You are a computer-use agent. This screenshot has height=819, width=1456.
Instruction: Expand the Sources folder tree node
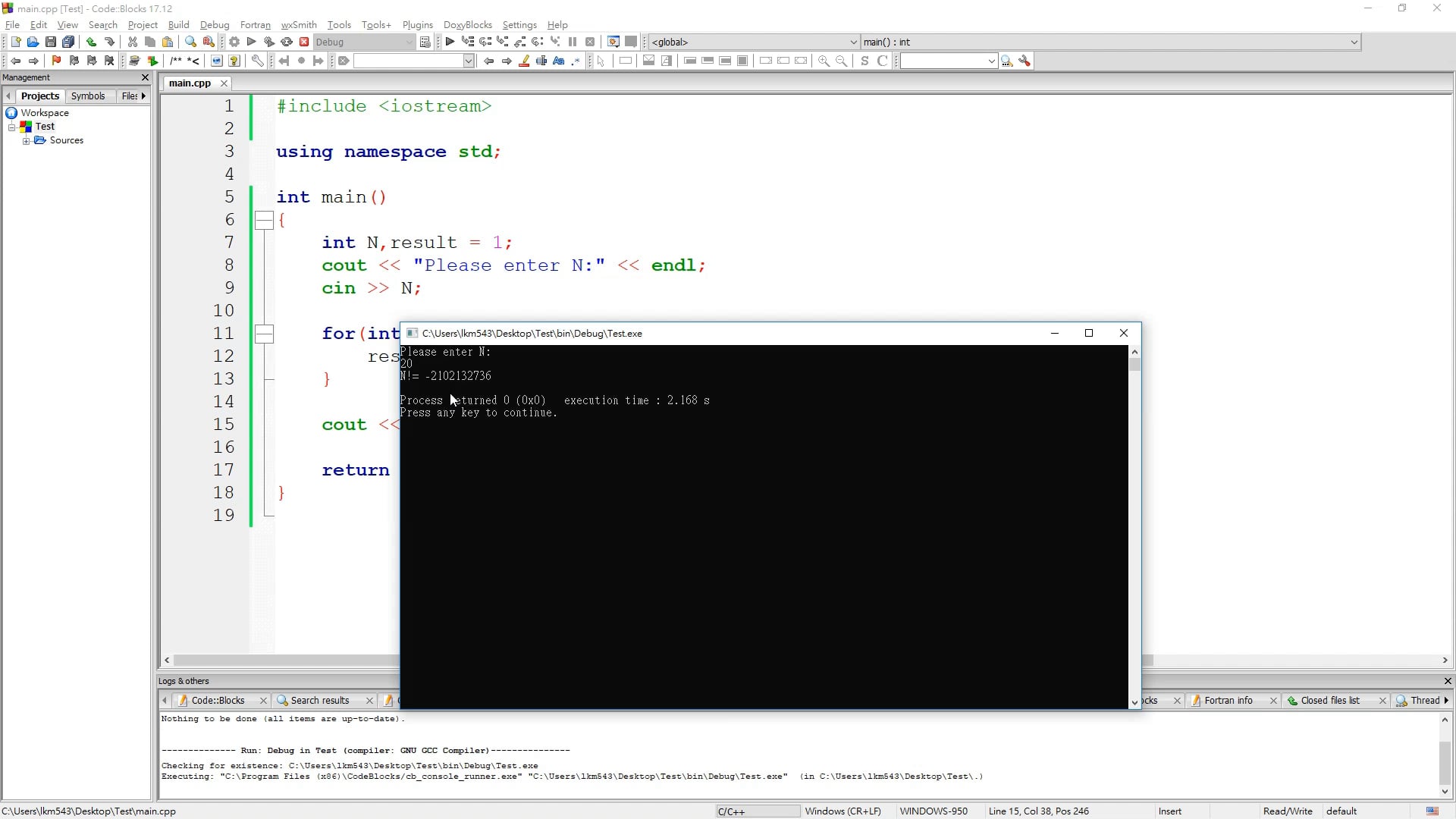(x=27, y=141)
